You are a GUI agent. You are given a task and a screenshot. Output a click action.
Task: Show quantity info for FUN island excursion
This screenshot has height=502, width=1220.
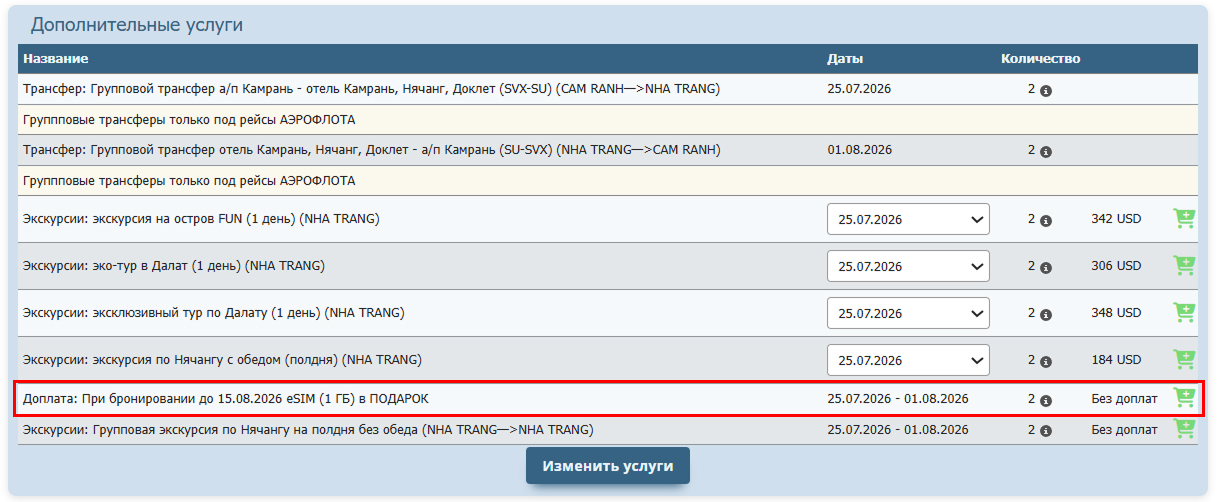pos(1046,221)
